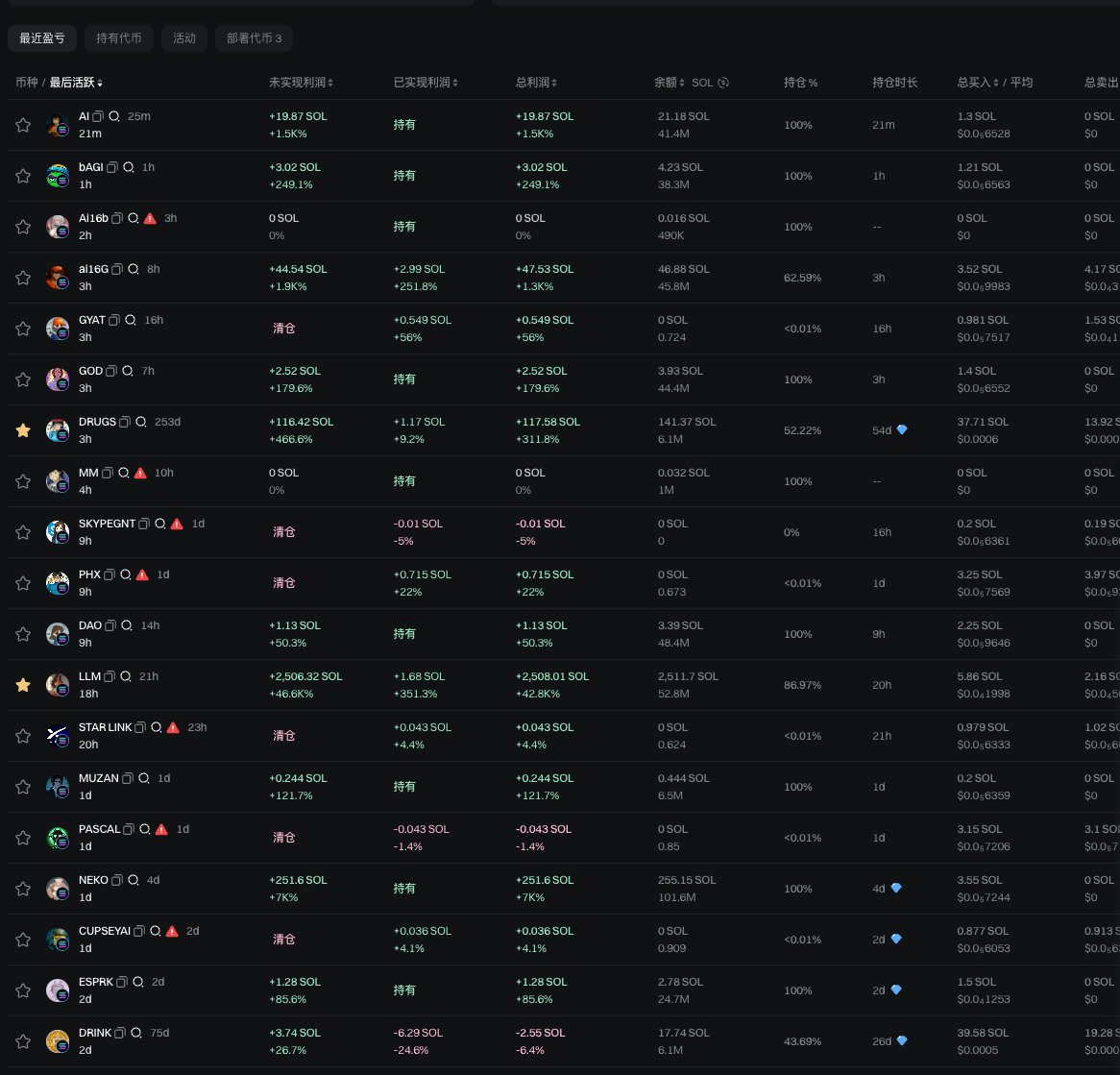Search the AI16b token
The height and width of the screenshot is (1075, 1120).
click(x=133, y=218)
